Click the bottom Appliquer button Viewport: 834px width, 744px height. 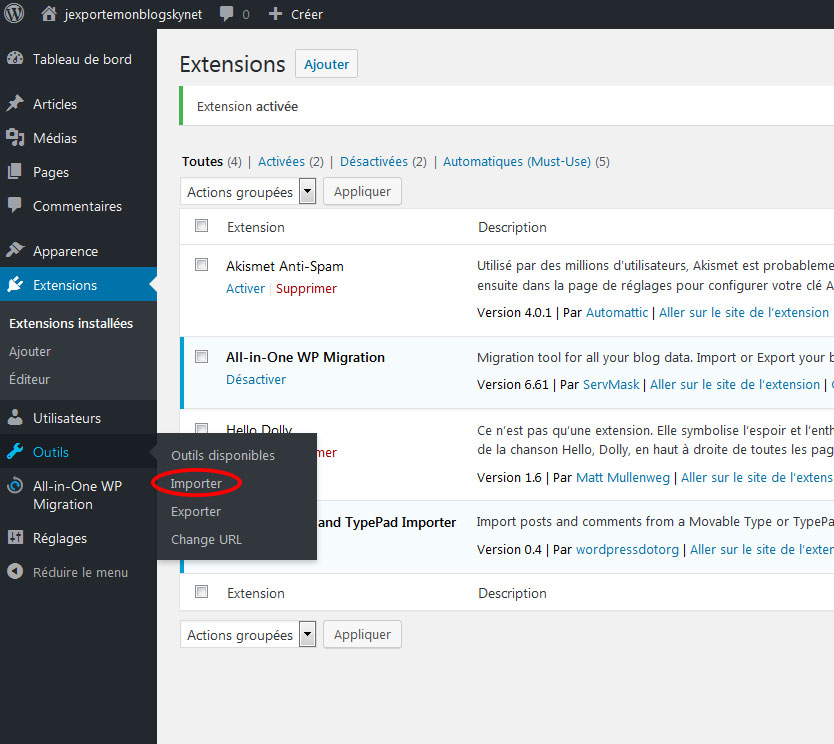coord(362,634)
